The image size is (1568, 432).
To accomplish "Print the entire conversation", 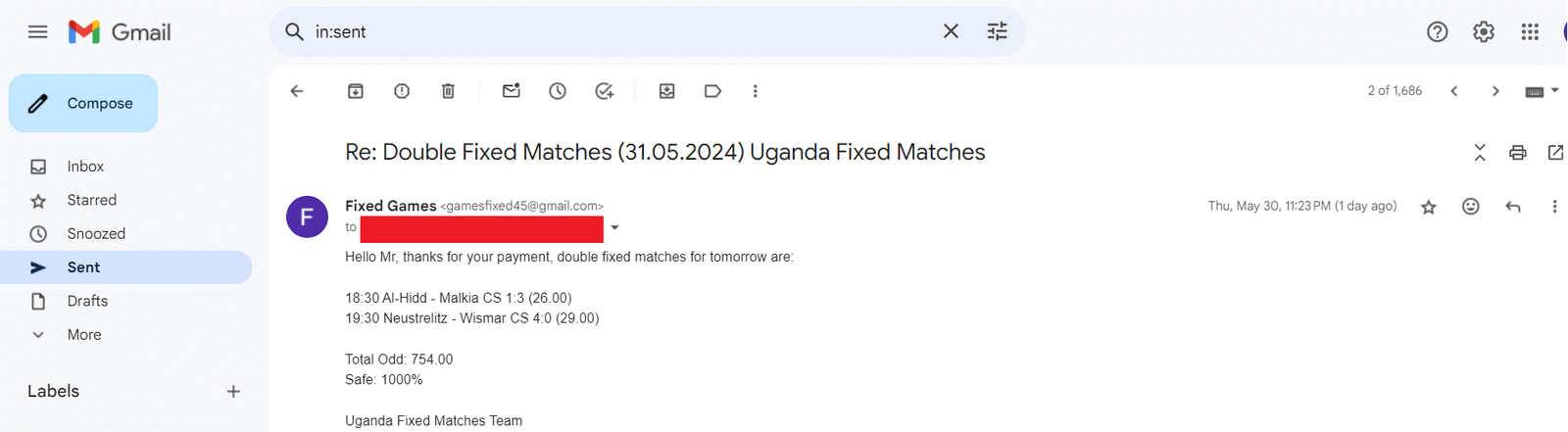I will point(1517,152).
